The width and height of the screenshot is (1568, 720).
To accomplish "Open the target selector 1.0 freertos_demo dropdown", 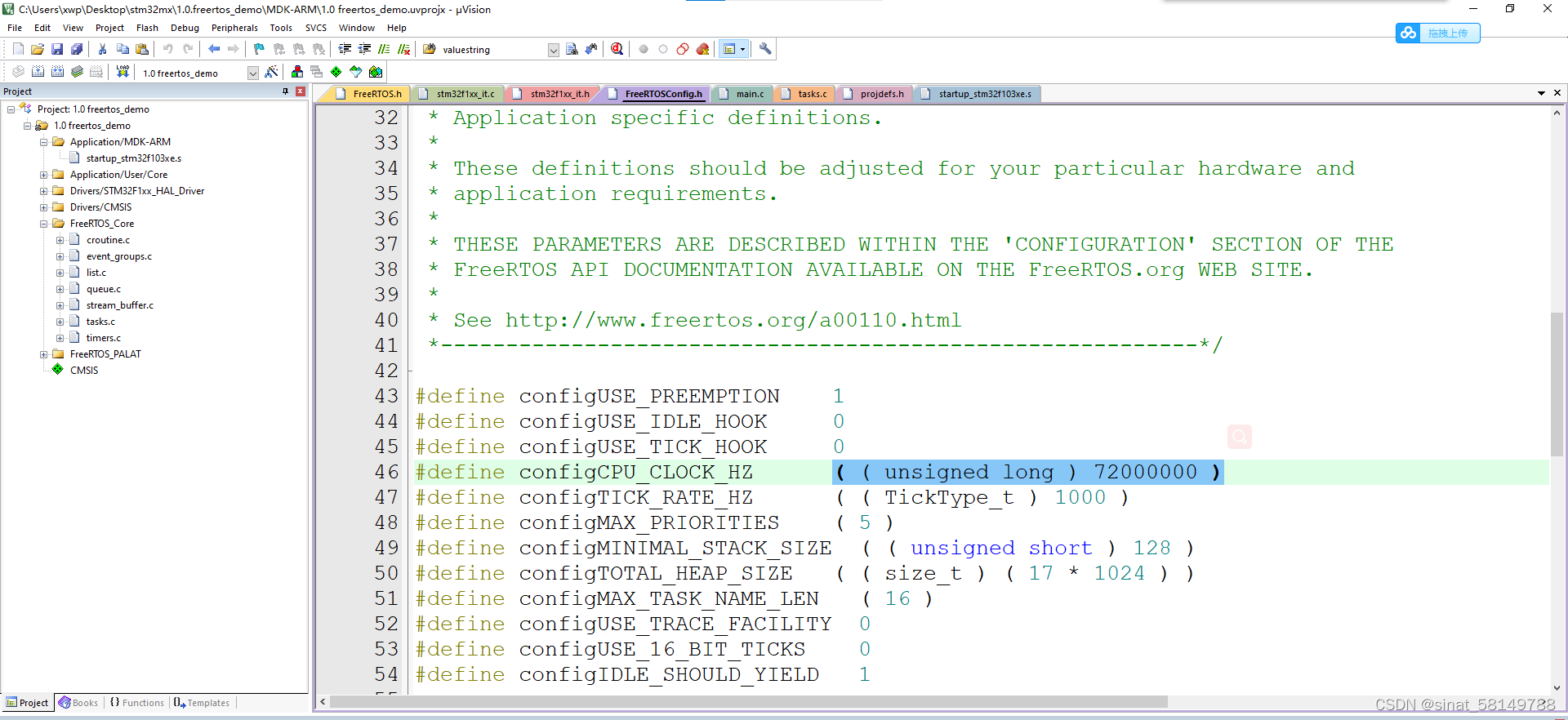I will (253, 73).
